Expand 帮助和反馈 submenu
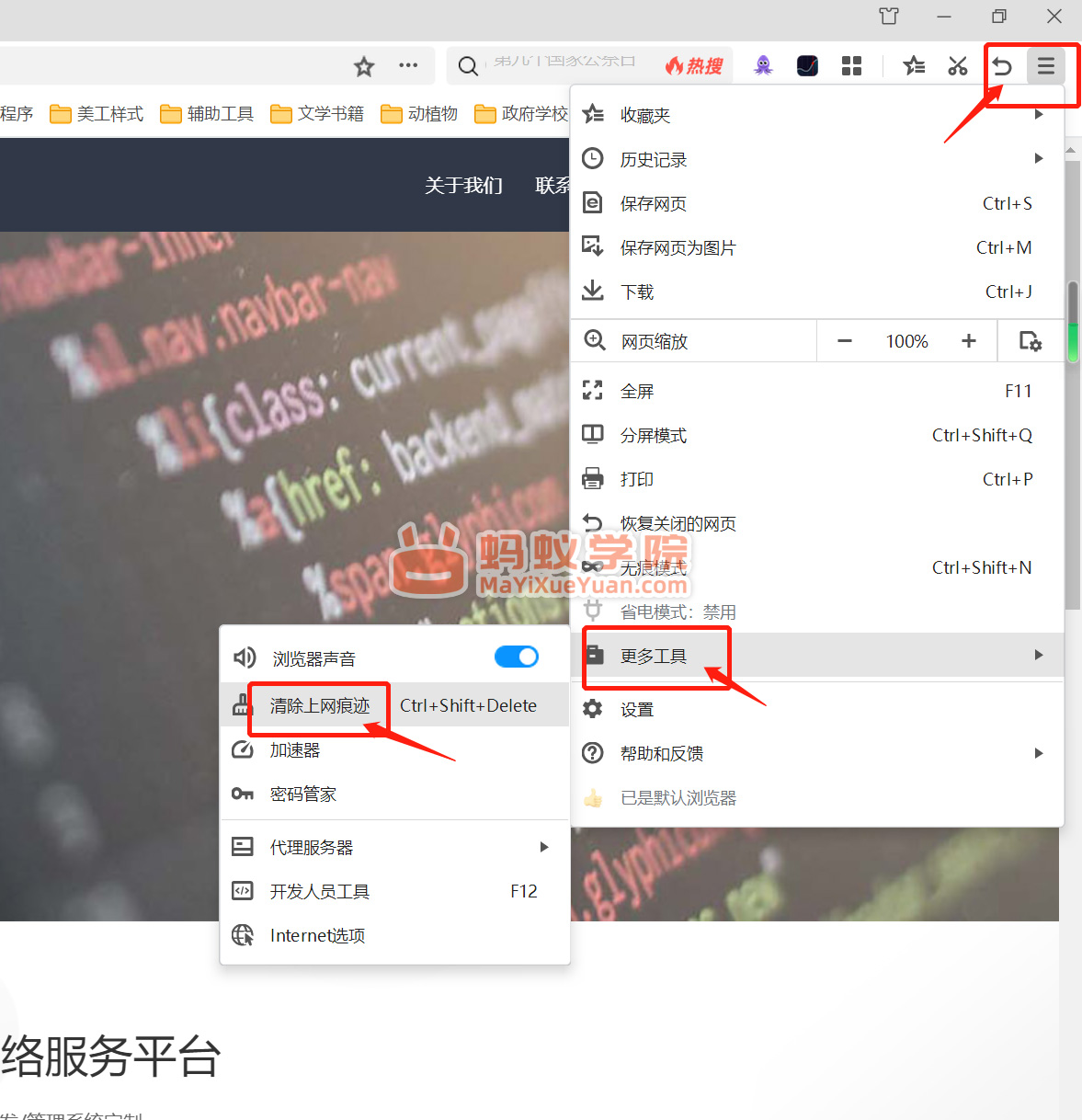This screenshot has height=1120, width=1082. pos(817,753)
